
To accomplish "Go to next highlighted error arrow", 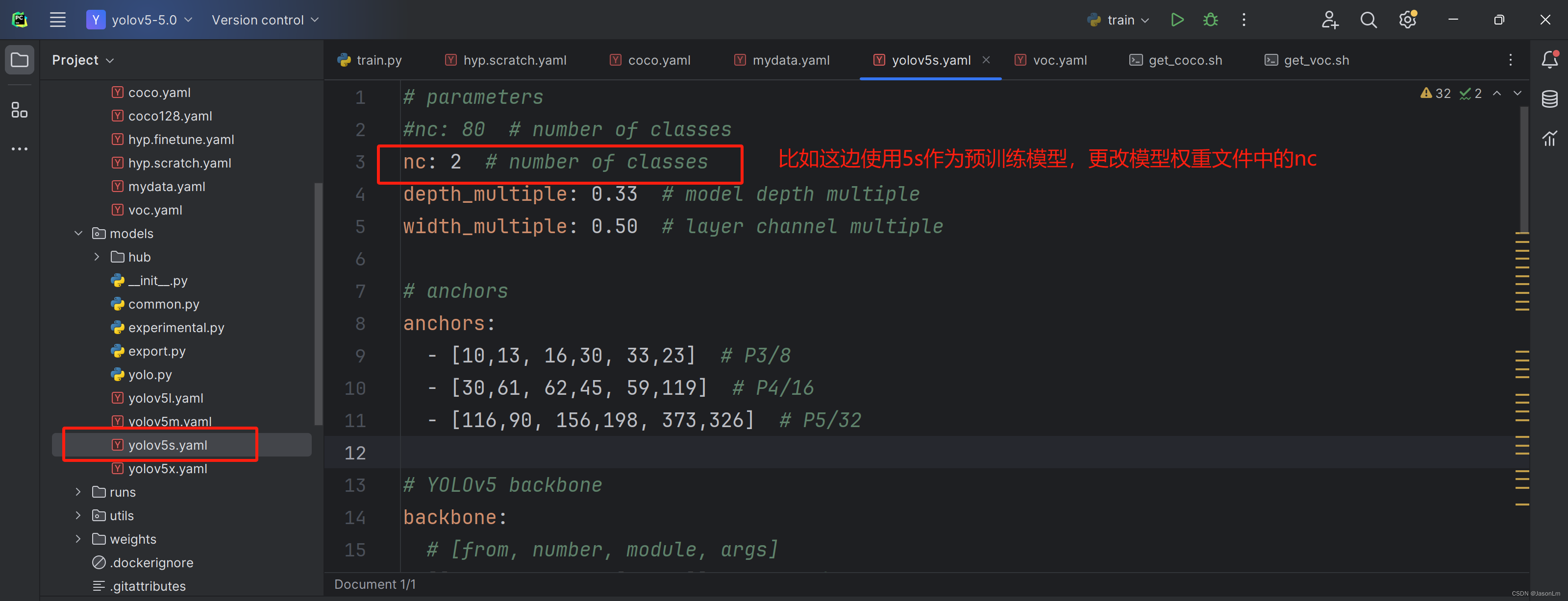I will pos(1517,93).
